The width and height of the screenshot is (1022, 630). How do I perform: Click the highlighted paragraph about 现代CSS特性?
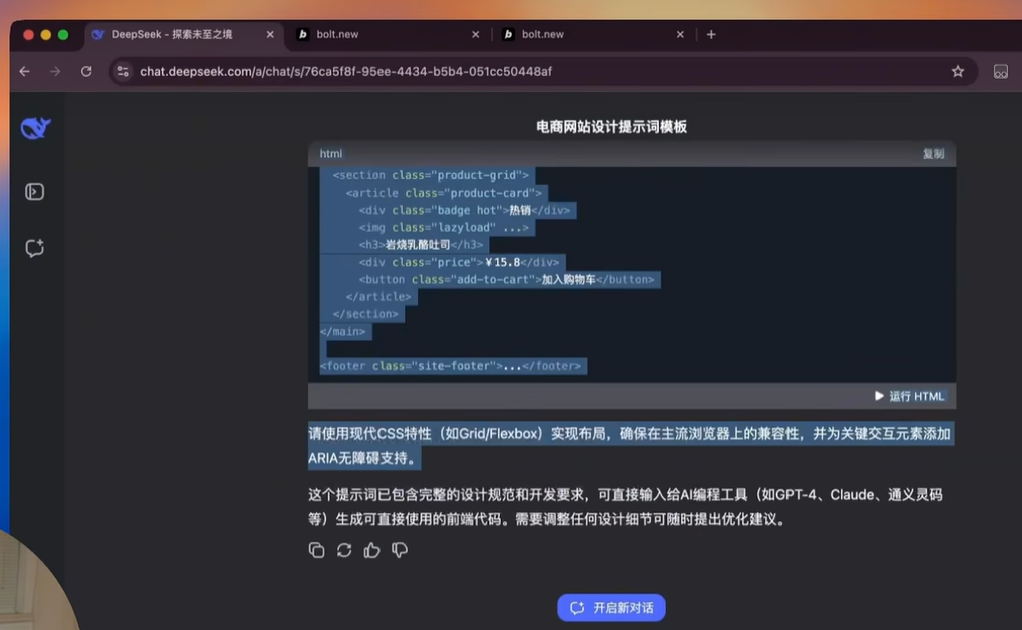(x=630, y=446)
